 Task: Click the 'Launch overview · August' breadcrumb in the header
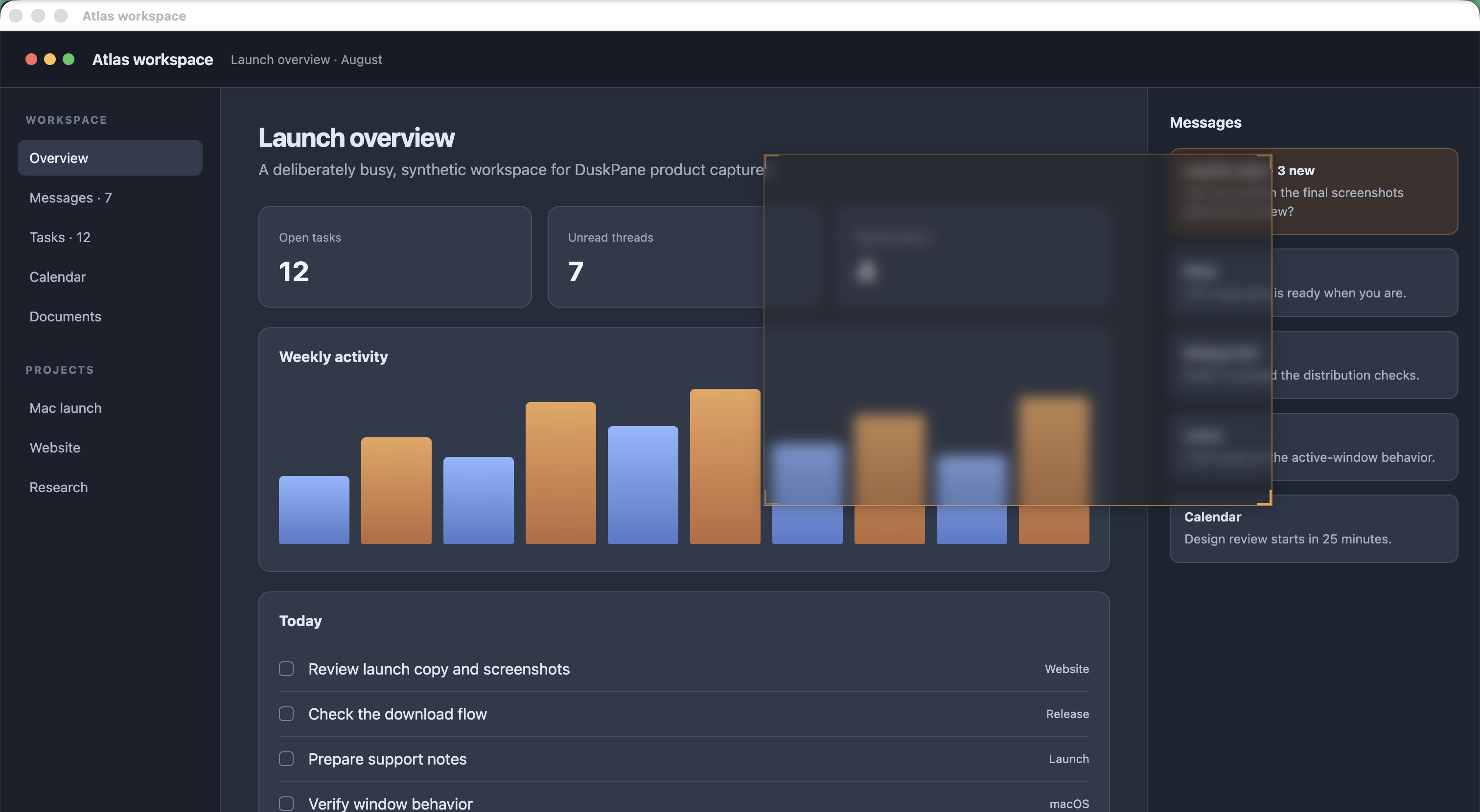306,60
